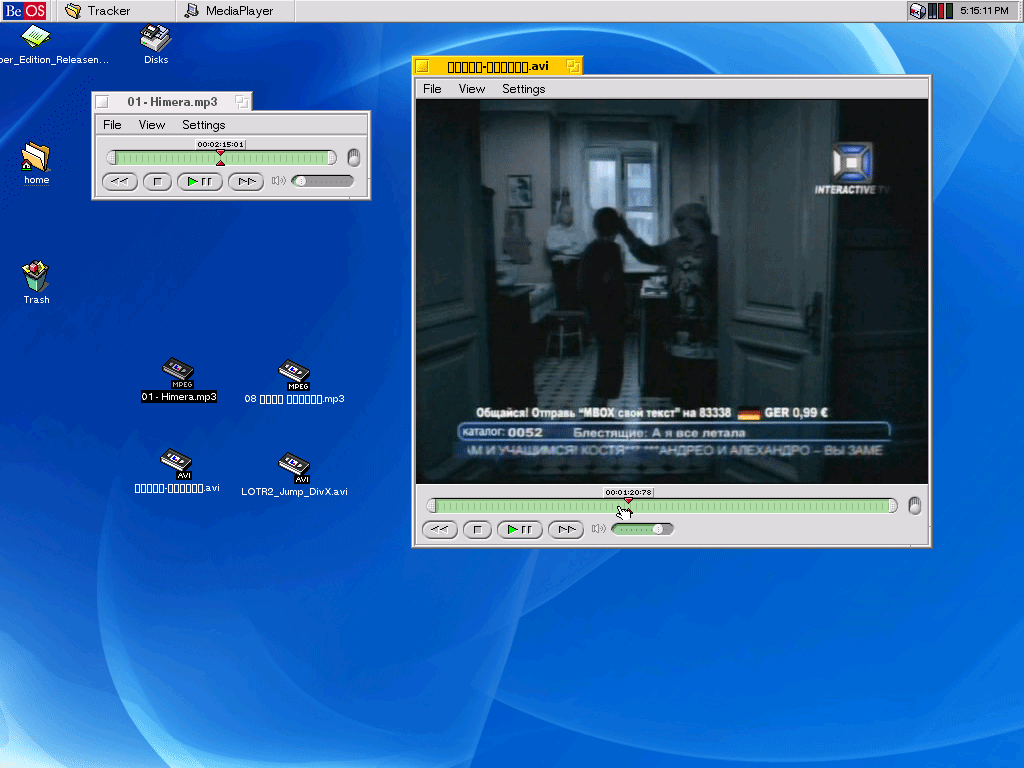Click speaker icon in the Himera.mp3 player
1024x768 pixels.
pyautogui.click(x=278, y=181)
